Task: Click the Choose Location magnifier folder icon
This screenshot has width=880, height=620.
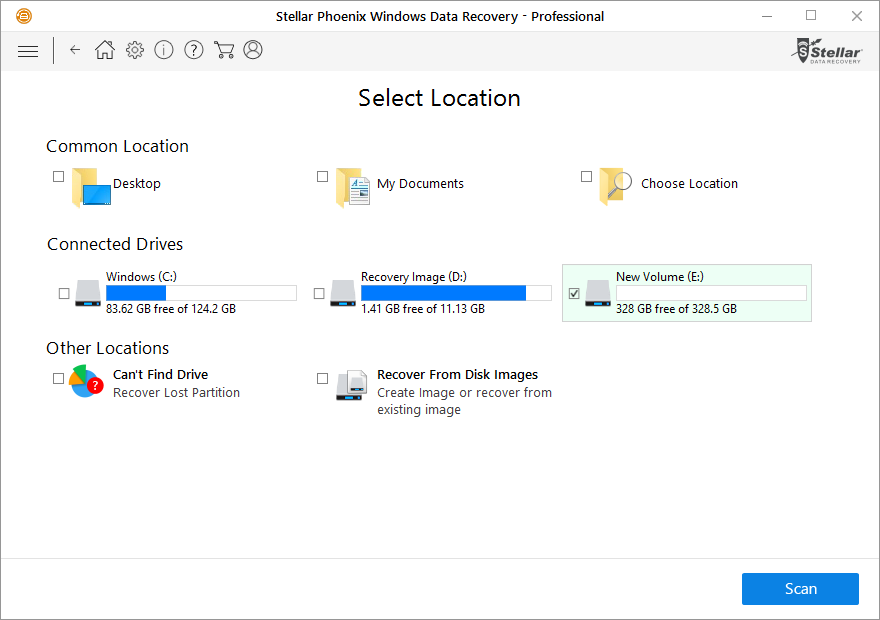Action: pyautogui.click(x=616, y=186)
